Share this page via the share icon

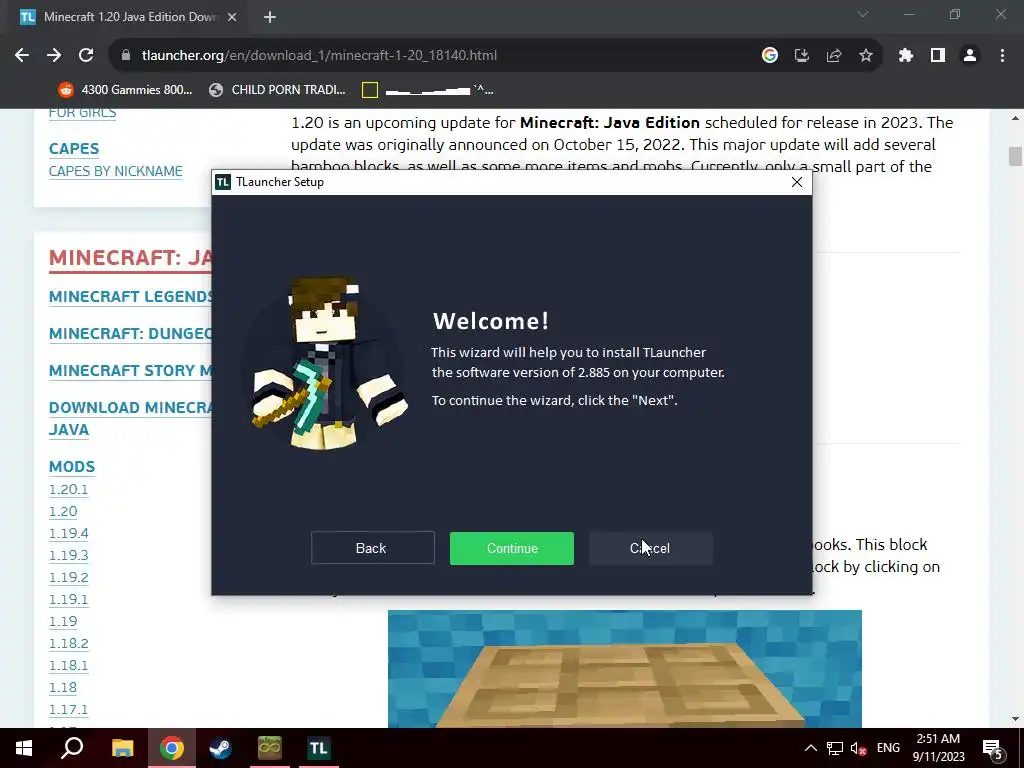pyautogui.click(x=834, y=56)
